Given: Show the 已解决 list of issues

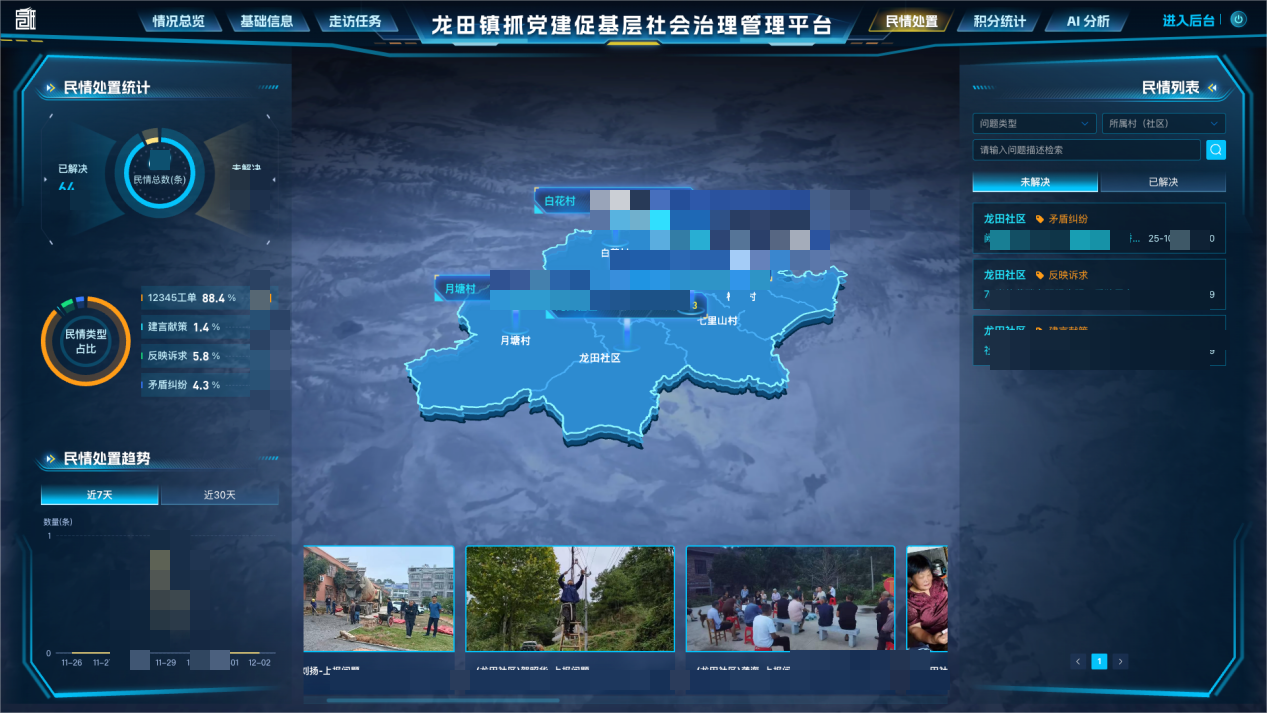Looking at the screenshot, I should coord(1162,182).
